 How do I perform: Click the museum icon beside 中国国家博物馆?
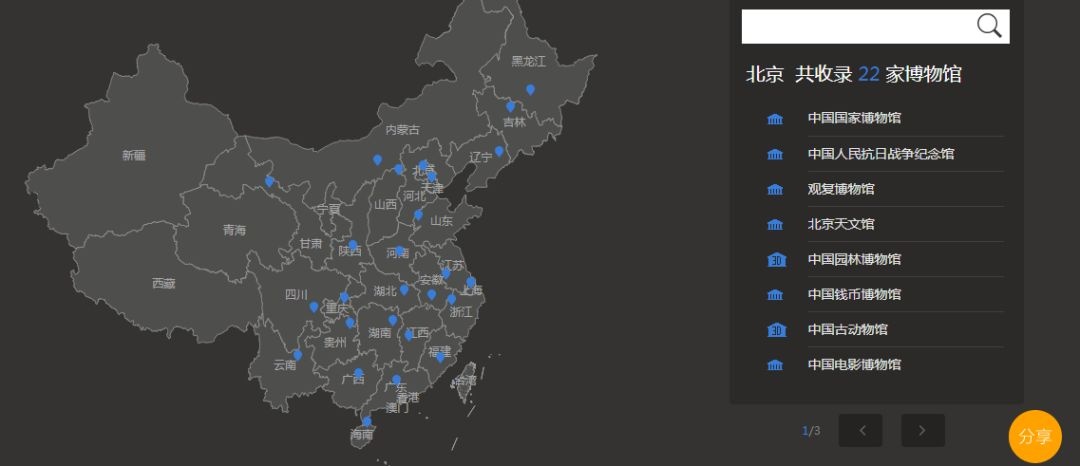pos(775,119)
